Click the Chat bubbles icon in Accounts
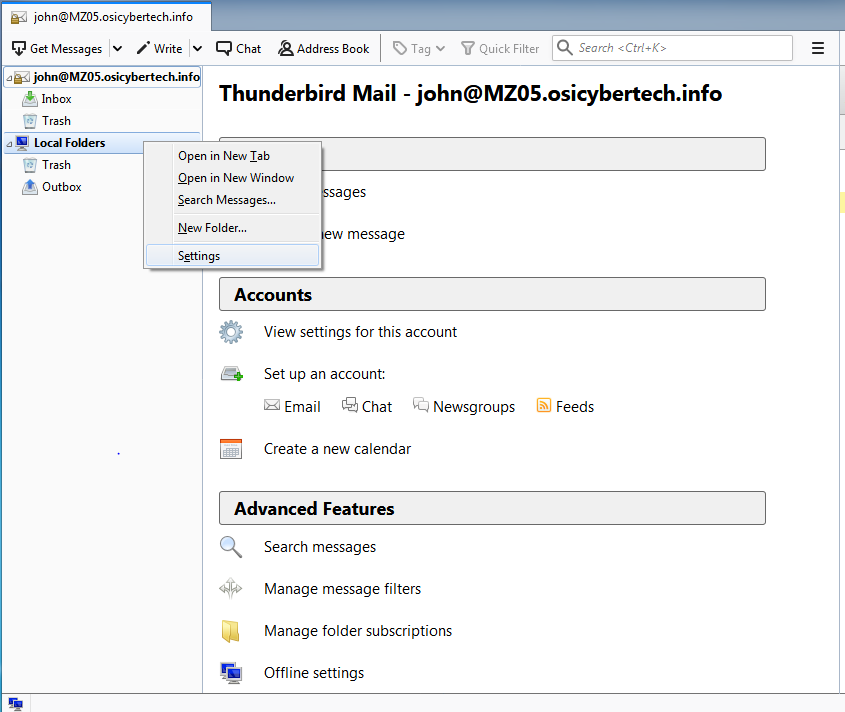The width and height of the screenshot is (845, 712). pyautogui.click(x=350, y=404)
